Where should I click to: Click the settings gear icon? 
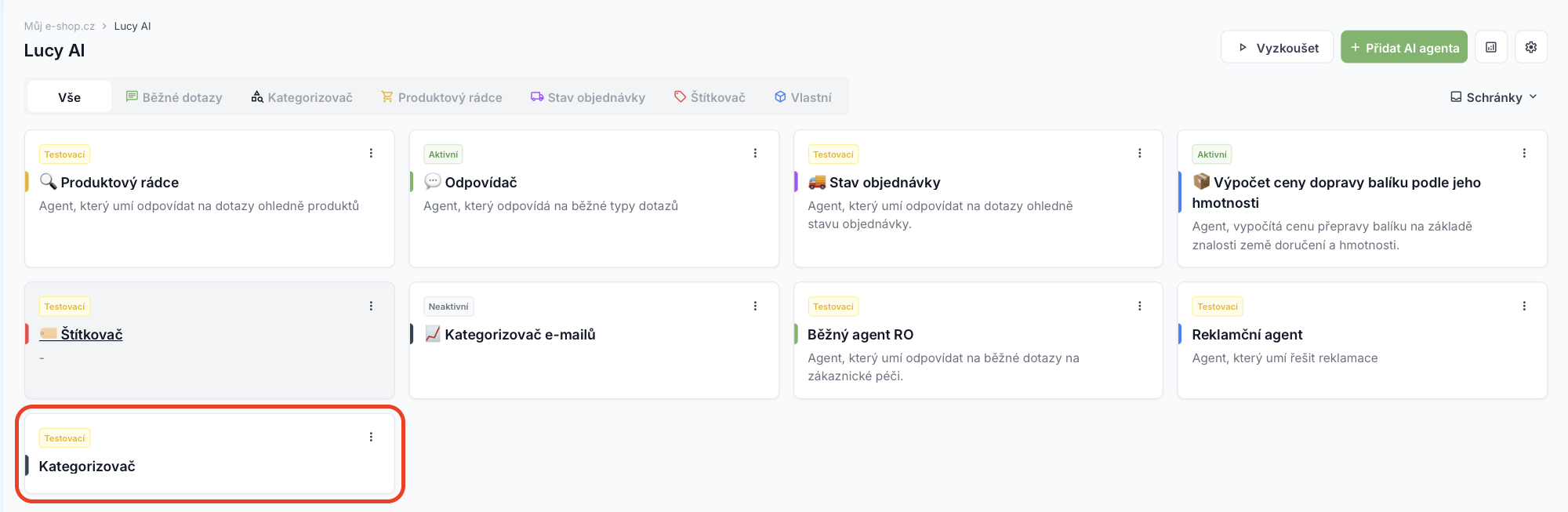point(1530,47)
